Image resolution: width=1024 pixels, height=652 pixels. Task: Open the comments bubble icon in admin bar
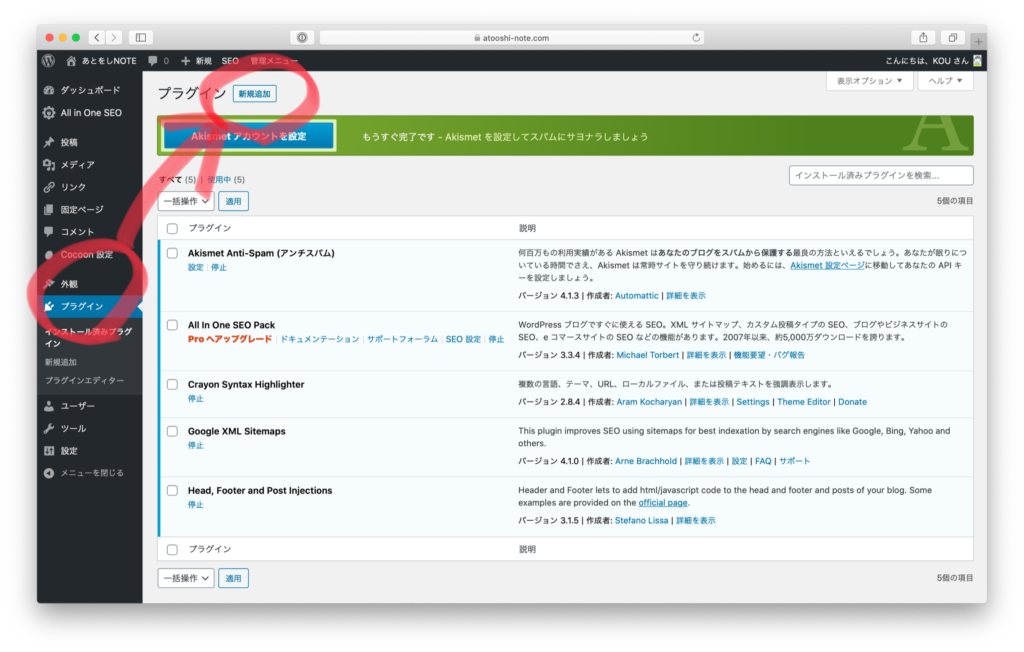pos(153,61)
